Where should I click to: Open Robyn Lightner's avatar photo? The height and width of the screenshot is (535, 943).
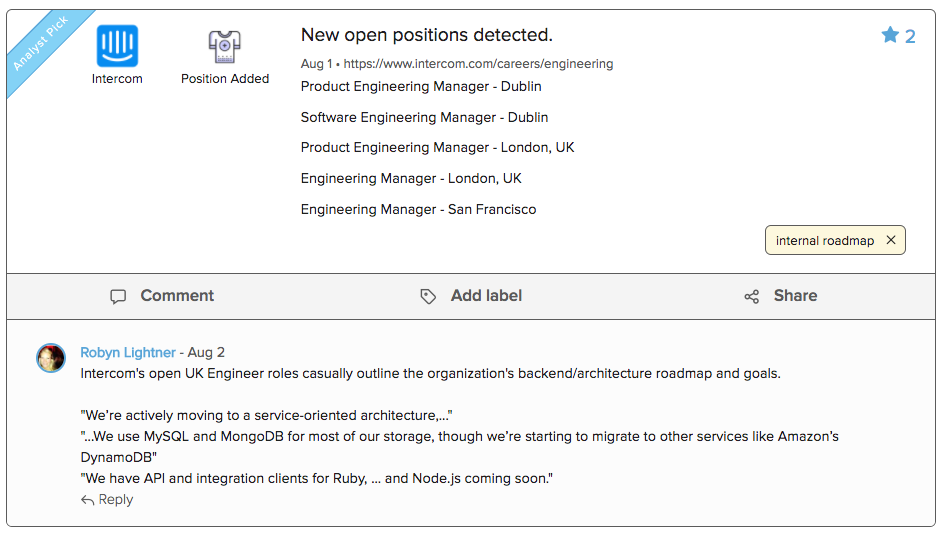pos(51,358)
